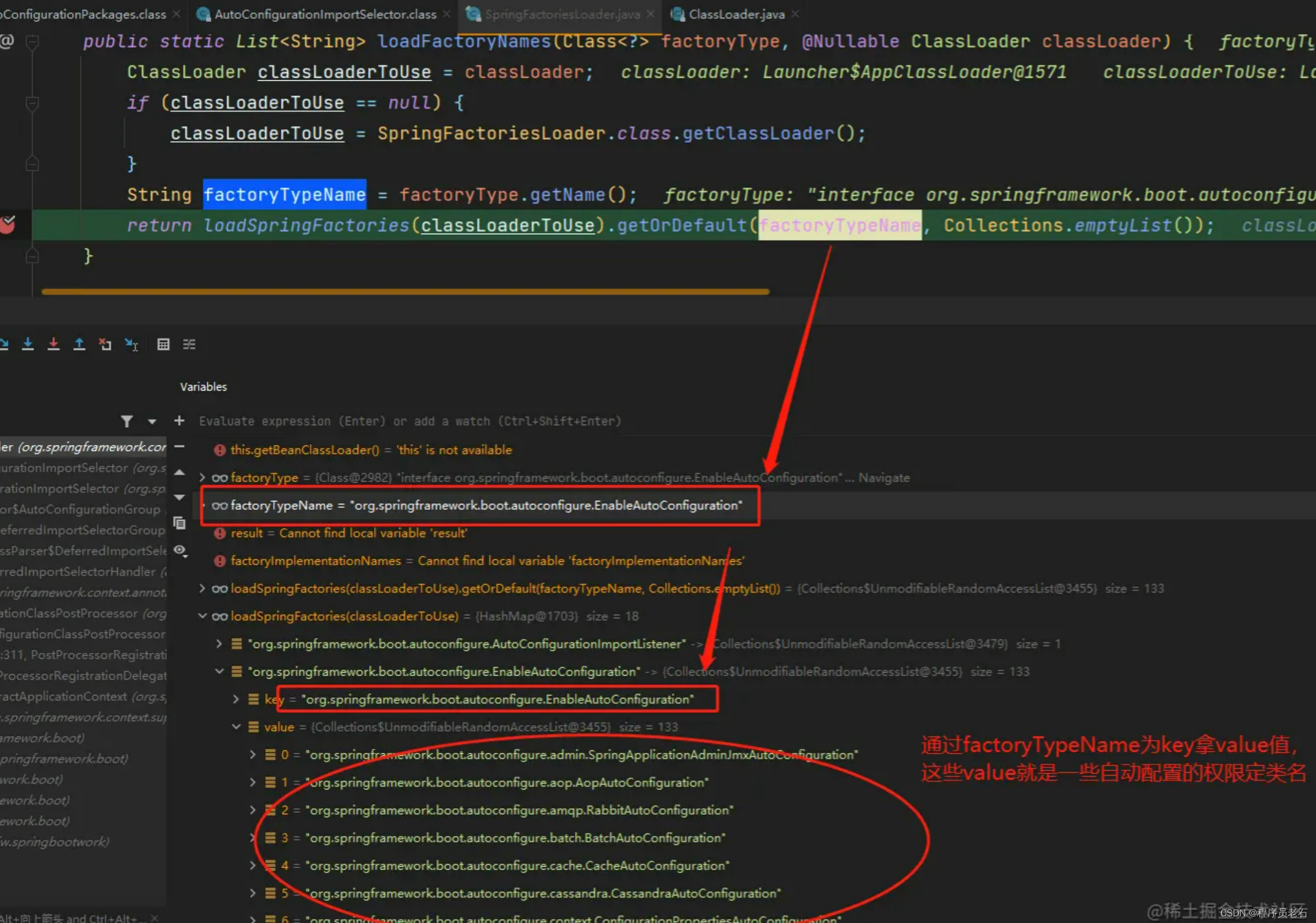1316x923 pixels.
Task: Click the red Force Step Into icon
Action: point(53,344)
